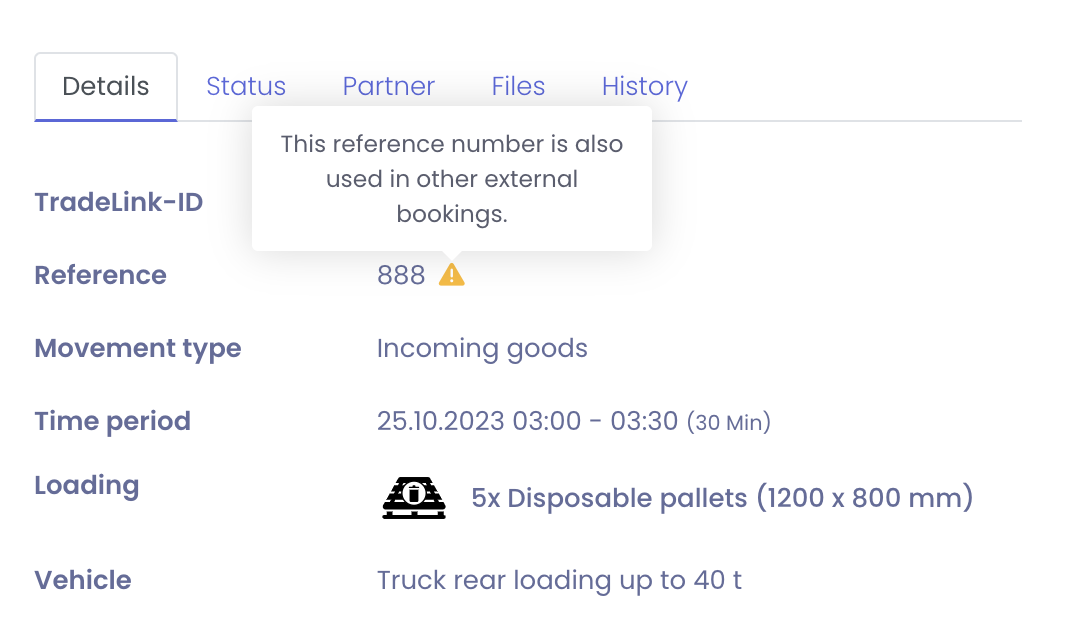Click the Truck rear loading value

click(559, 580)
